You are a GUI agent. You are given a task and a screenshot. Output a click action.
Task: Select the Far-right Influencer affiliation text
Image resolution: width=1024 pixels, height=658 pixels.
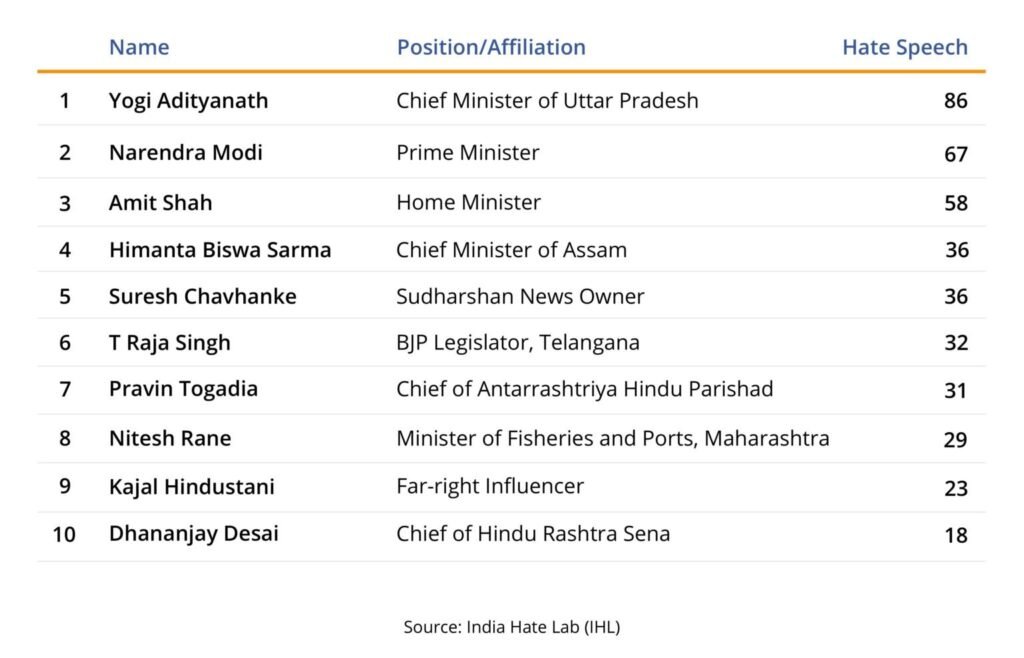pyautogui.click(x=490, y=486)
